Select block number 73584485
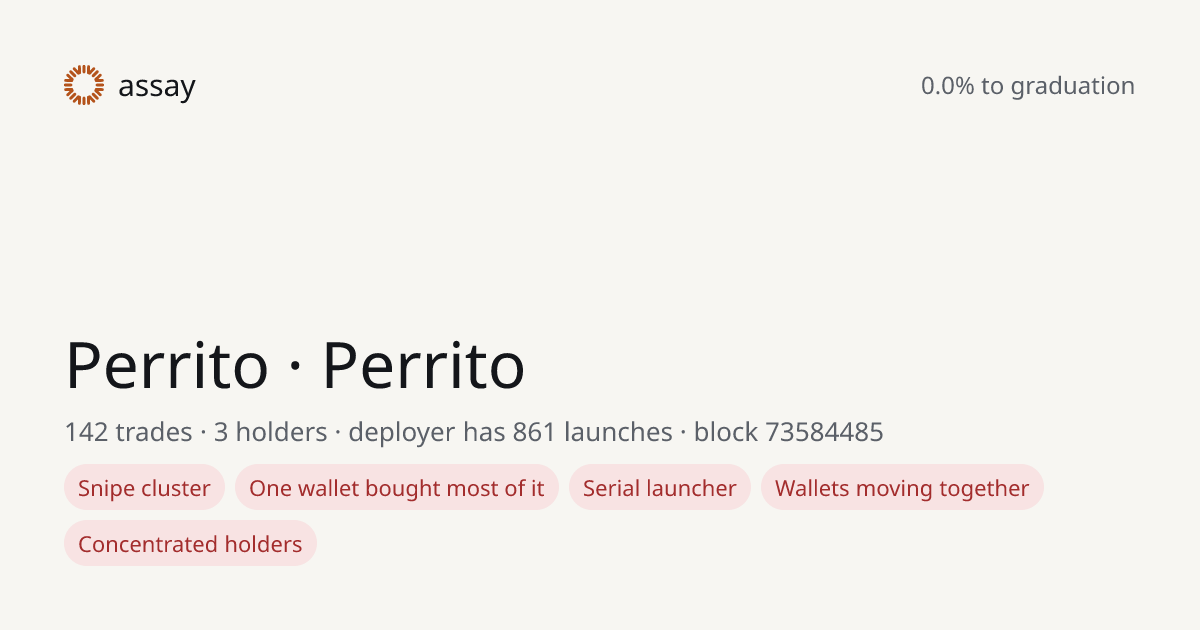The image size is (1200, 630). click(x=824, y=432)
